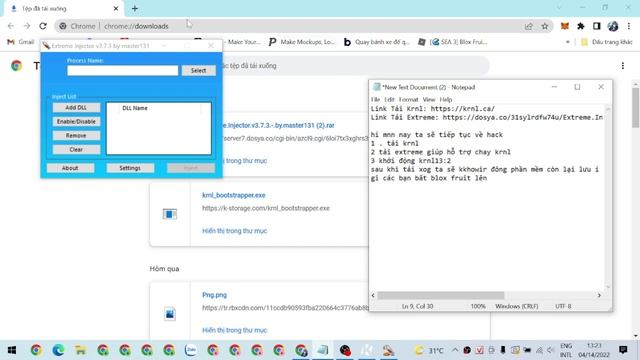Open the Windows Start menu
This screenshot has width=640, height=360.
pyautogui.click(x=12, y=350)
